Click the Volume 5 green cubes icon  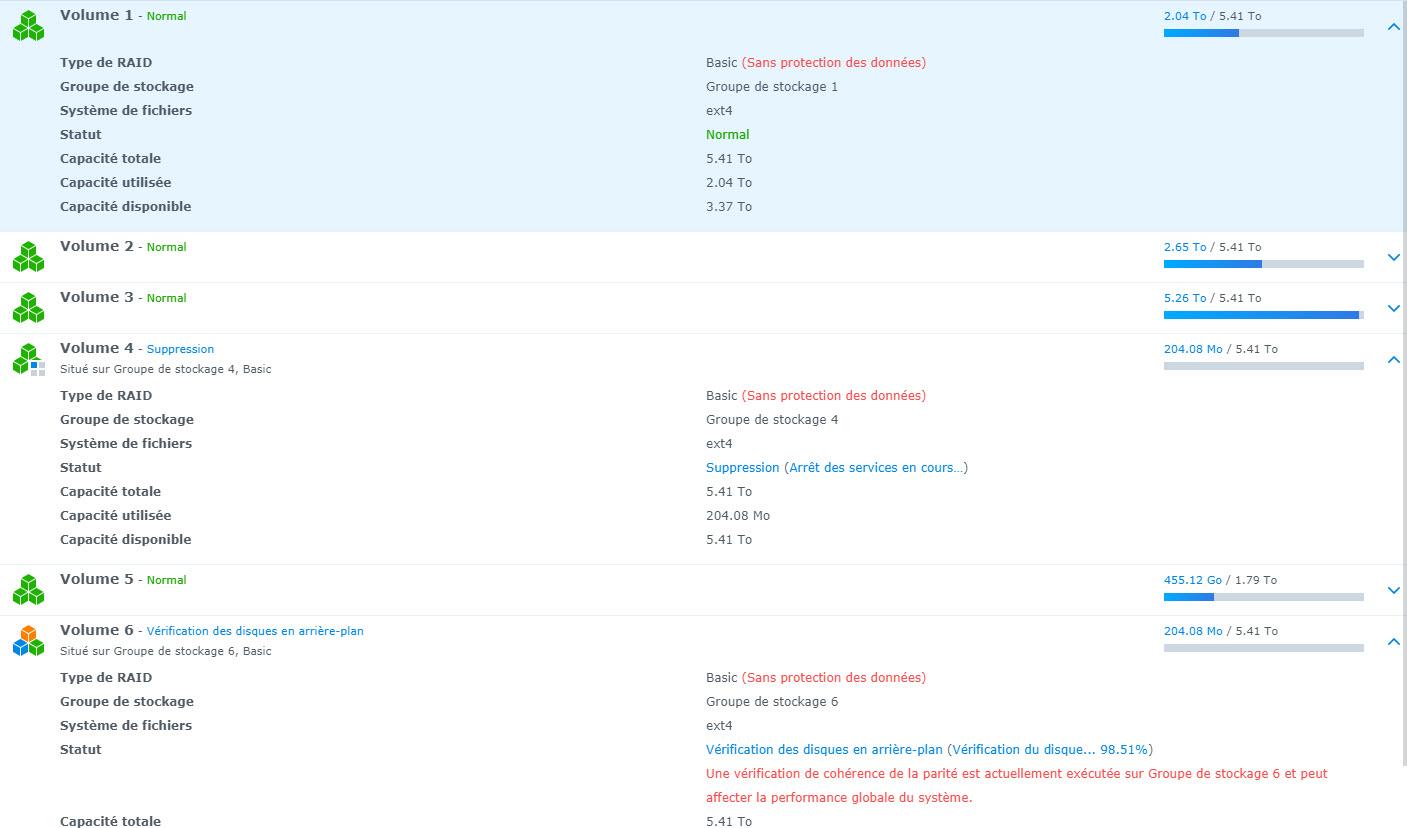(x=28, y=590)
